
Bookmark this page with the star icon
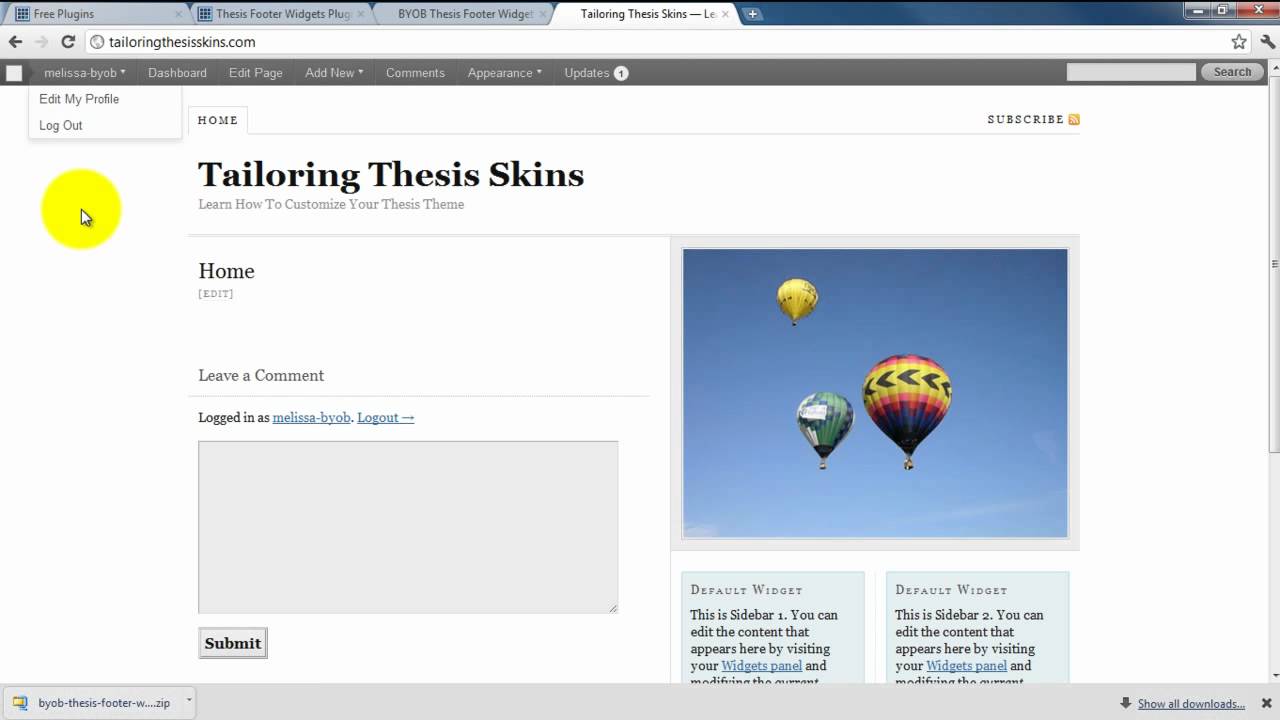click(1239, 42)
